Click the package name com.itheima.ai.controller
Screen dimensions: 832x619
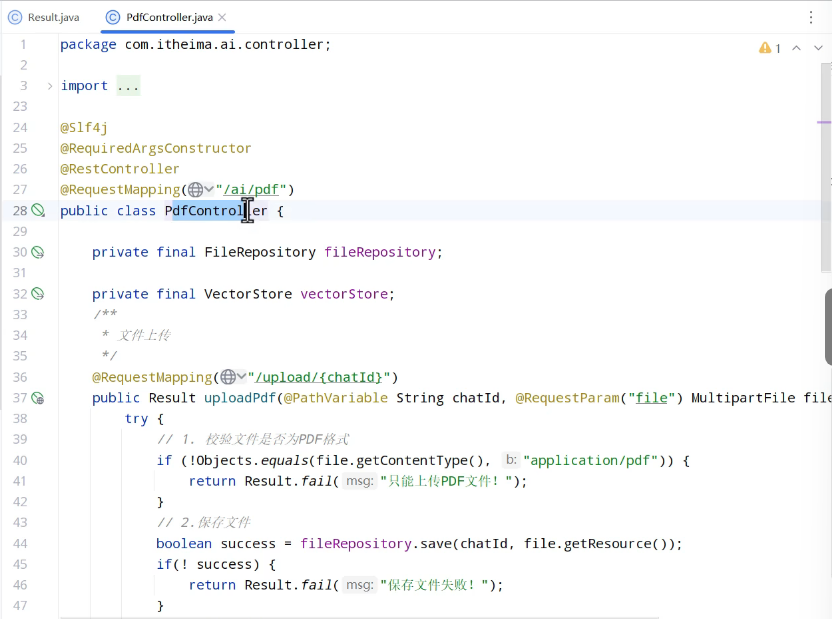224,45
